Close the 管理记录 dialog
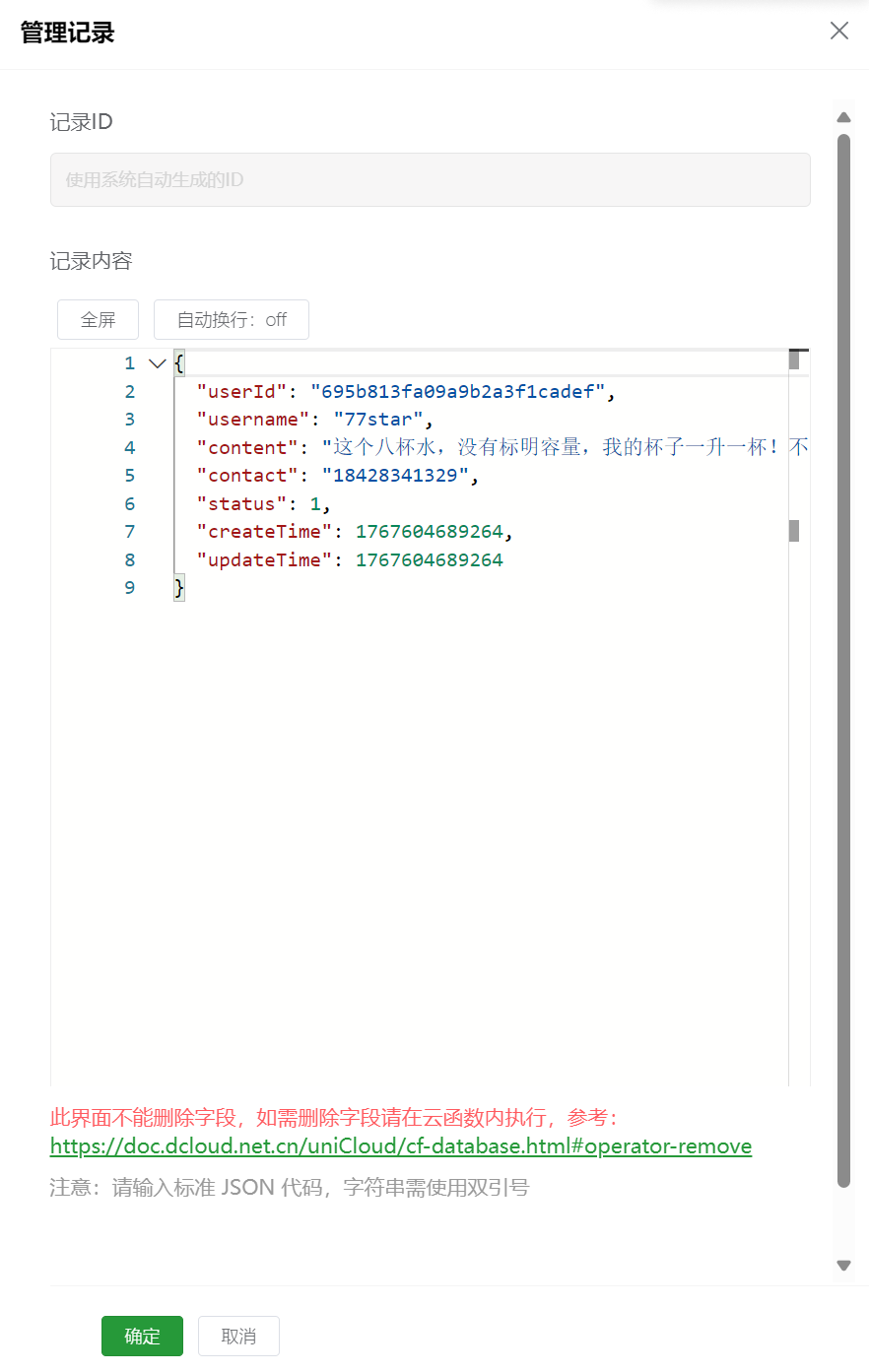This screenshot has width=869, height=1372. [839, 31]
